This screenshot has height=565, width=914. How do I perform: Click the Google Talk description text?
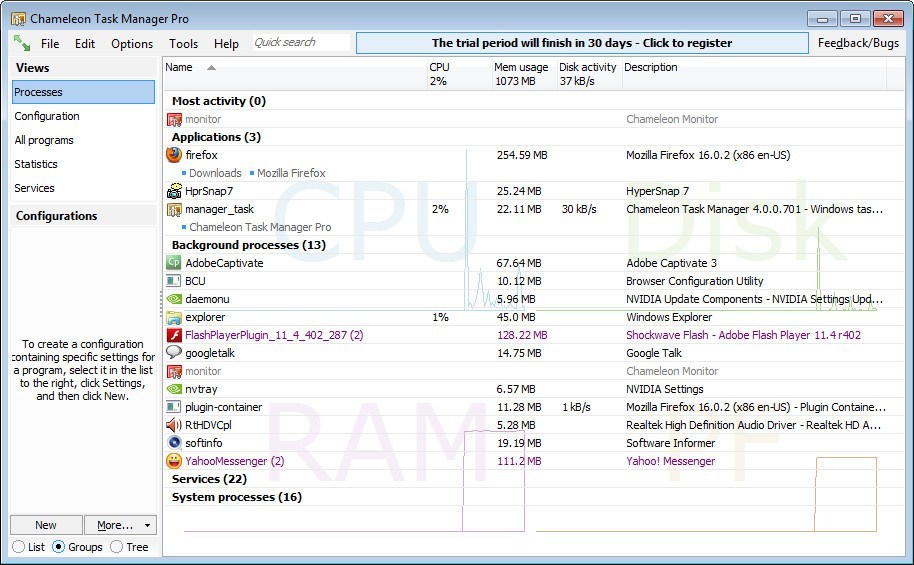click(x=653, y=353)
